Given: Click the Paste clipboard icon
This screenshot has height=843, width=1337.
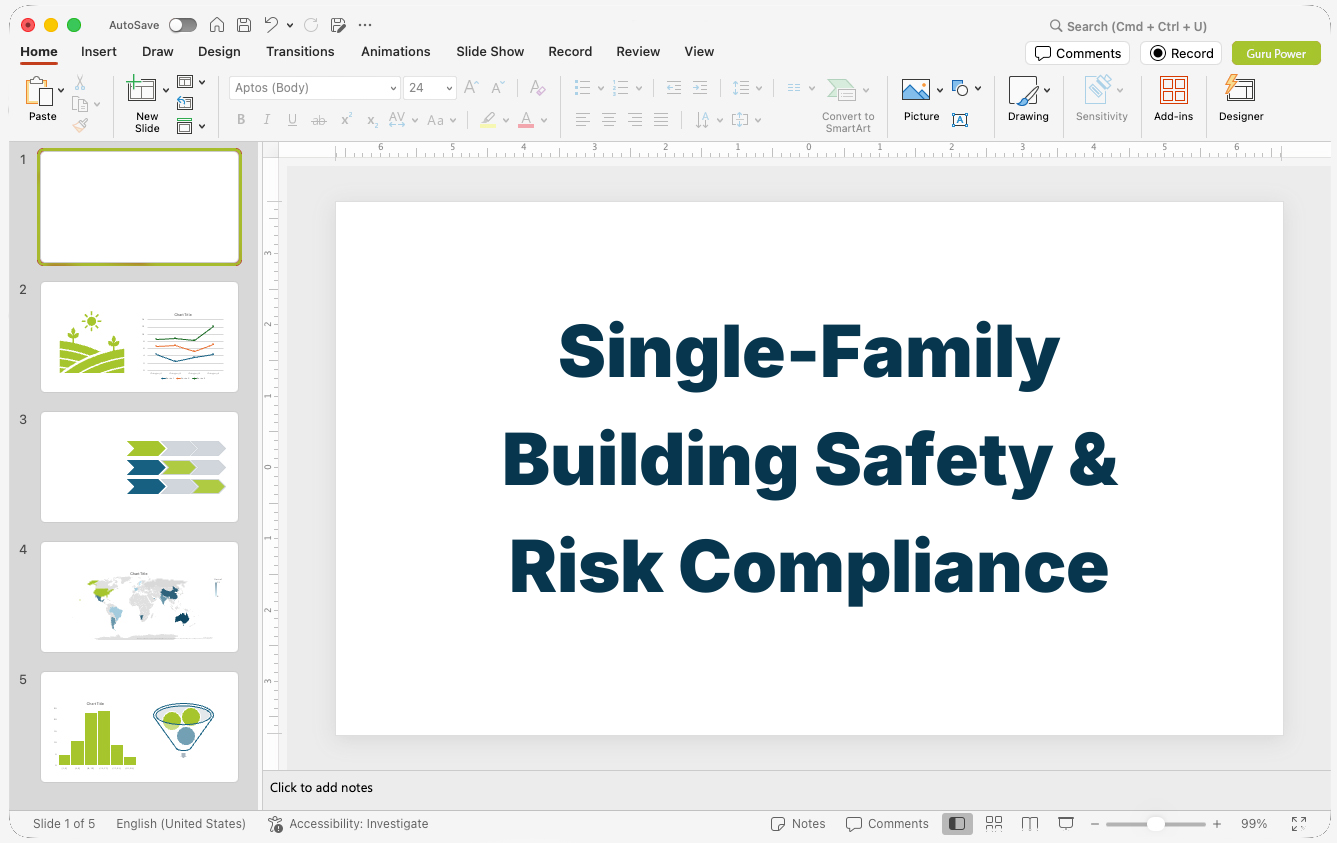Looking at the screenshot, I should (x=40, y=92).
